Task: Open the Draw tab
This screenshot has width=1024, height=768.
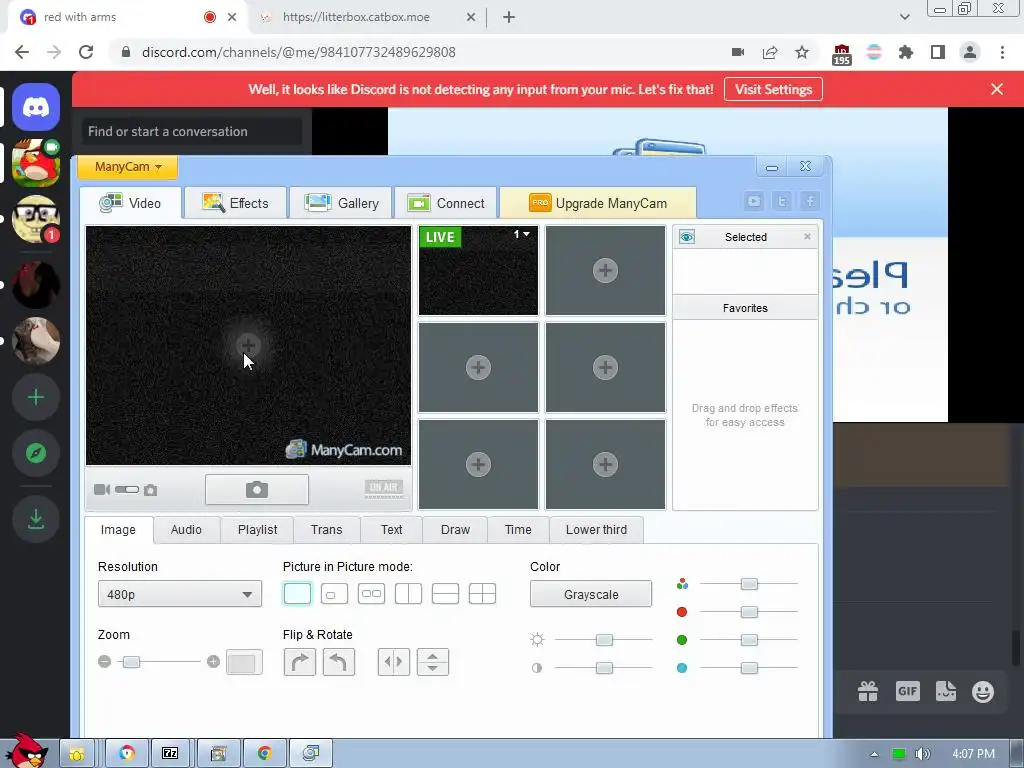Action: pyautogui.click(x=455, y=530)
